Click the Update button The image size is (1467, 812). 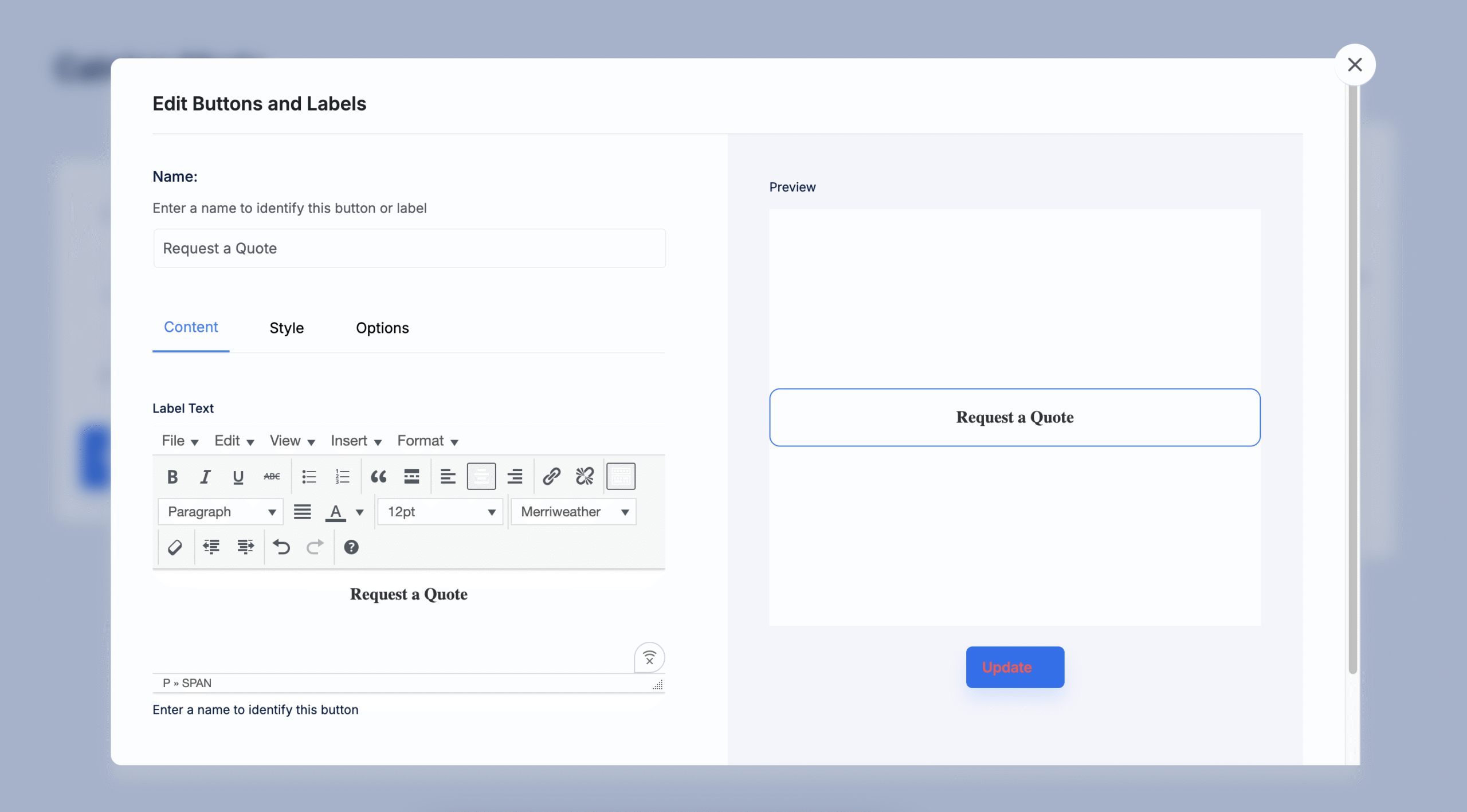pos(1015,667)
